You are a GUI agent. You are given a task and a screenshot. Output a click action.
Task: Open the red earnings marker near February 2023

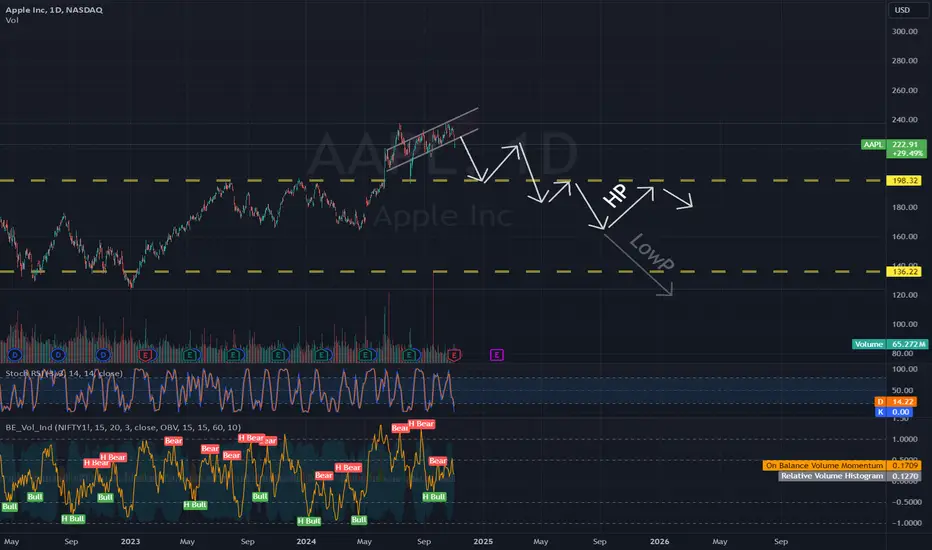point(146,355)
